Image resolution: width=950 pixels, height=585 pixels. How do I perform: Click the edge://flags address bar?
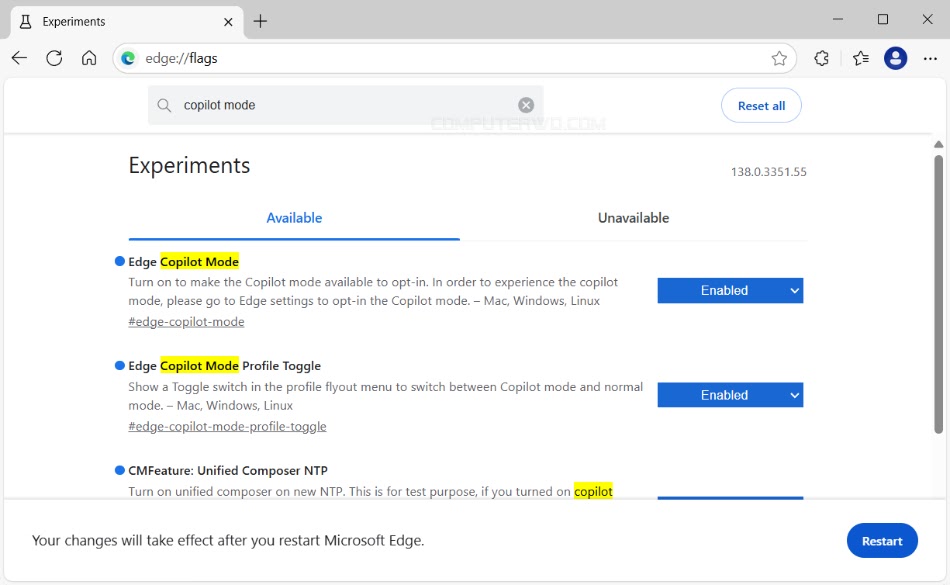[454, 58]
